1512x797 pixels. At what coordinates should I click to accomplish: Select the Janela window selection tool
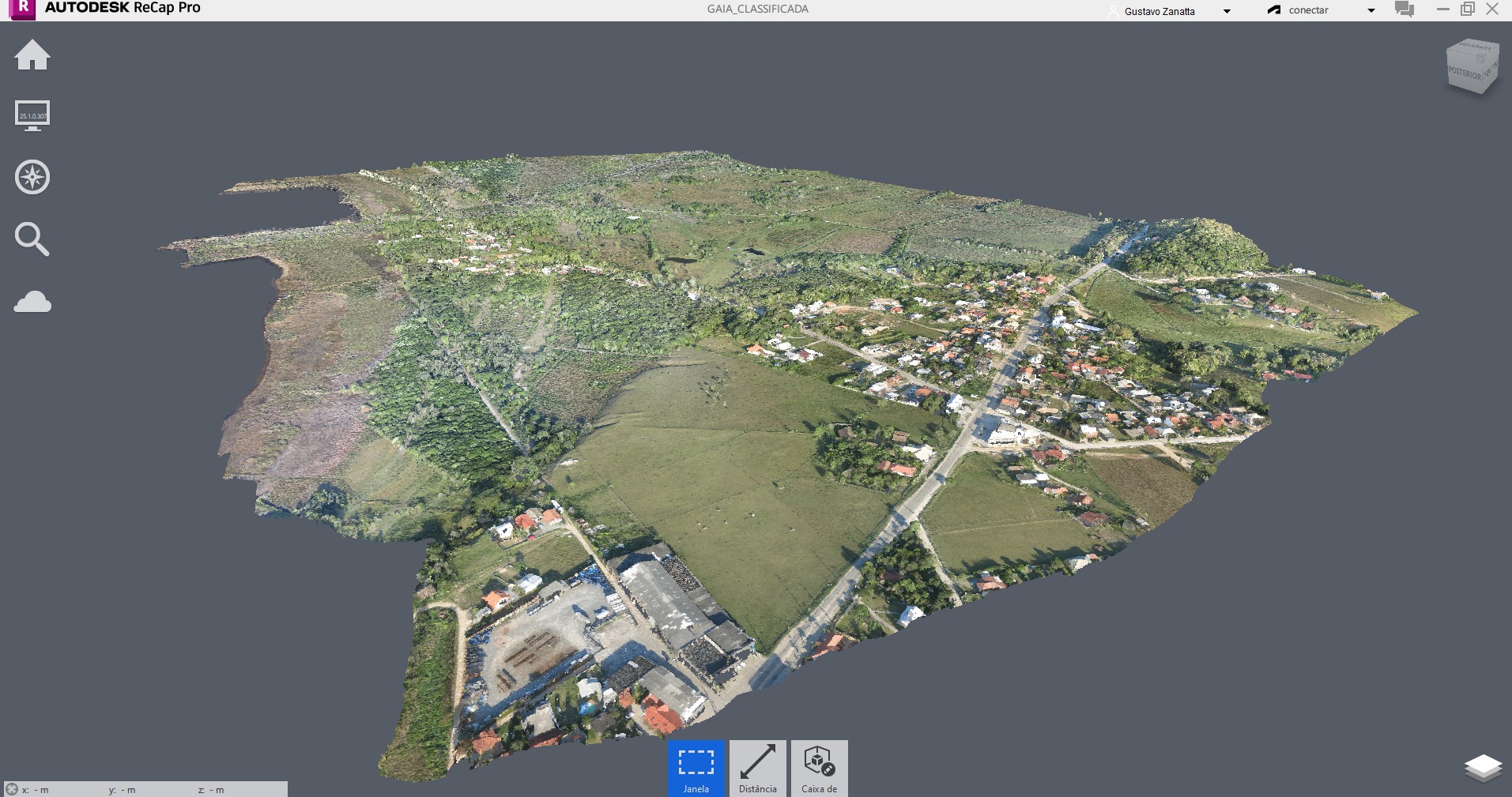click(696, 769)
